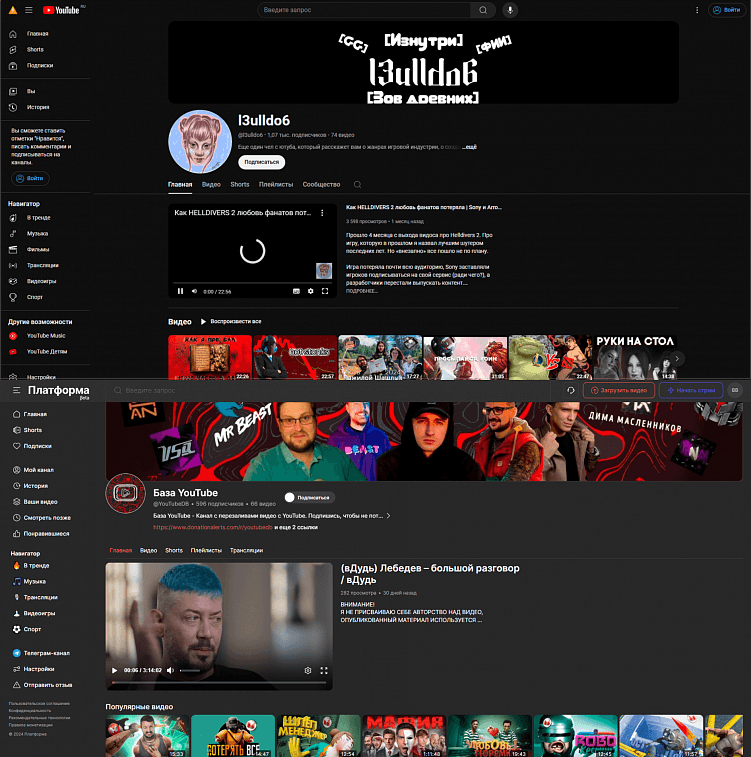Open the Платформа hamburger menu

click(16, 390)
